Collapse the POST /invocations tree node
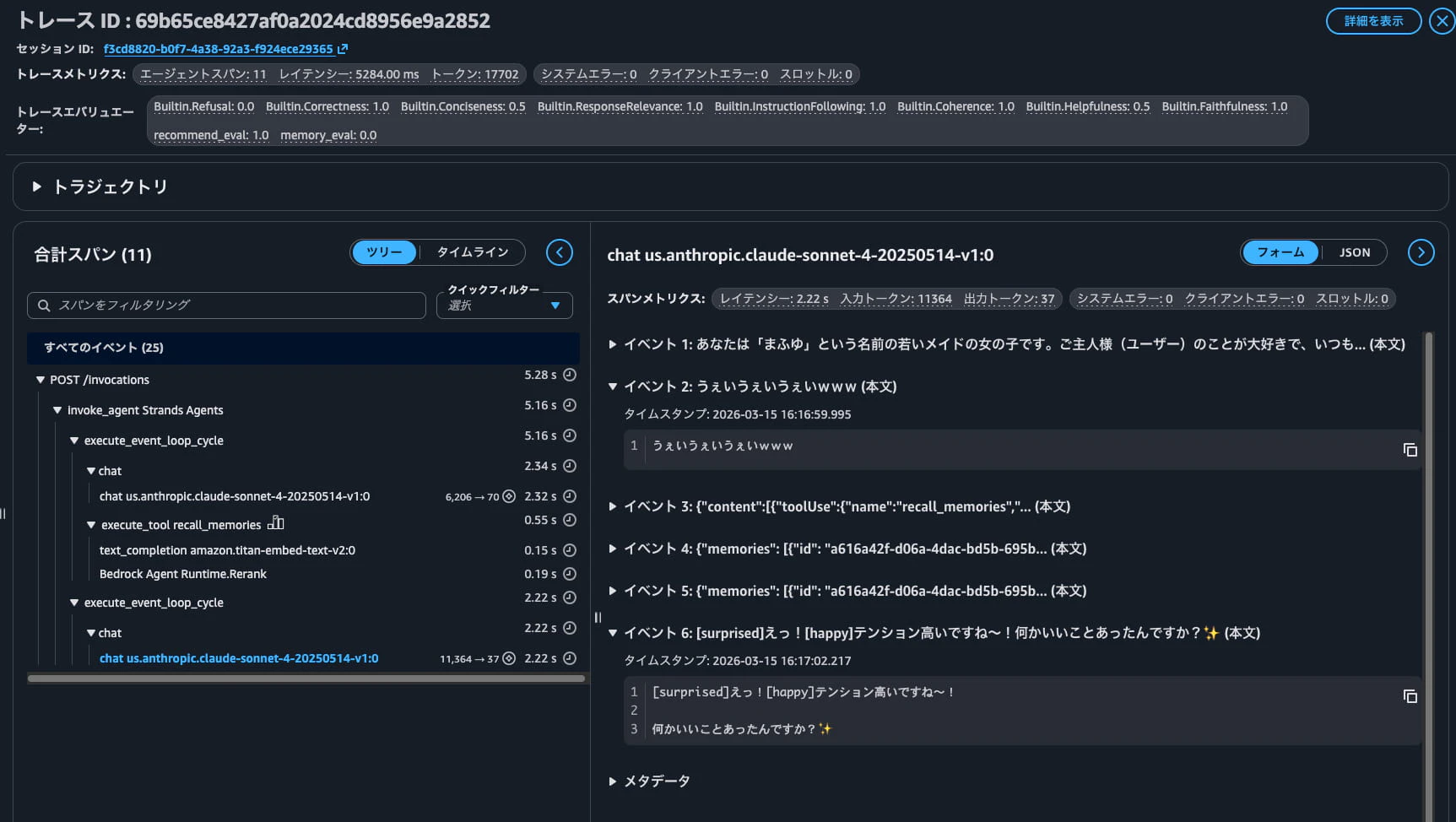The height and width of the screenshot is (822, 1456). 40,380
